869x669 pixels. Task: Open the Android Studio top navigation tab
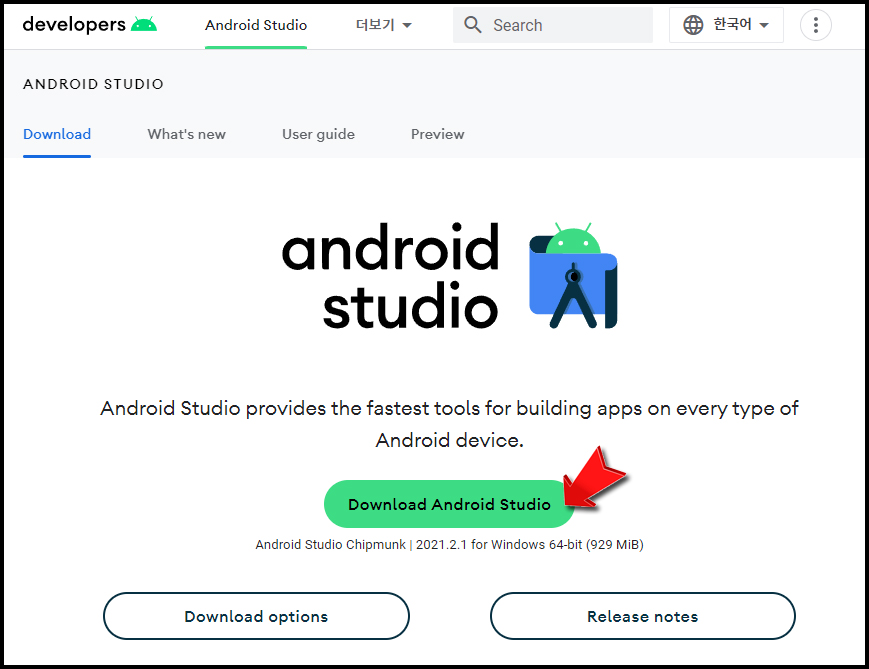point(255,25)
